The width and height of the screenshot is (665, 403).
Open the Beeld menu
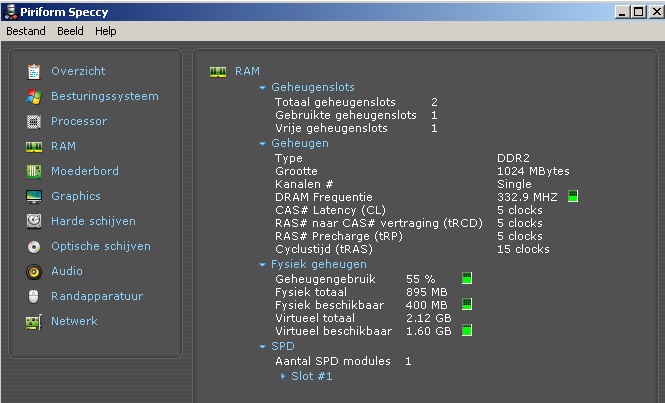pos(70,31)
